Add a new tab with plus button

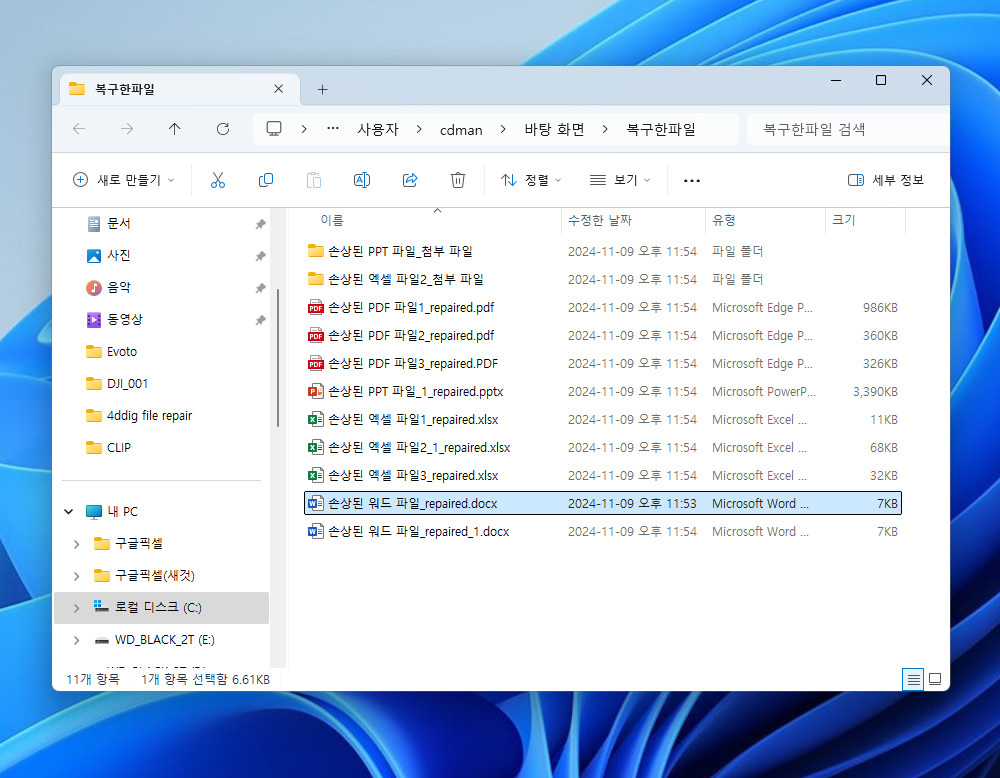[322, 89]
